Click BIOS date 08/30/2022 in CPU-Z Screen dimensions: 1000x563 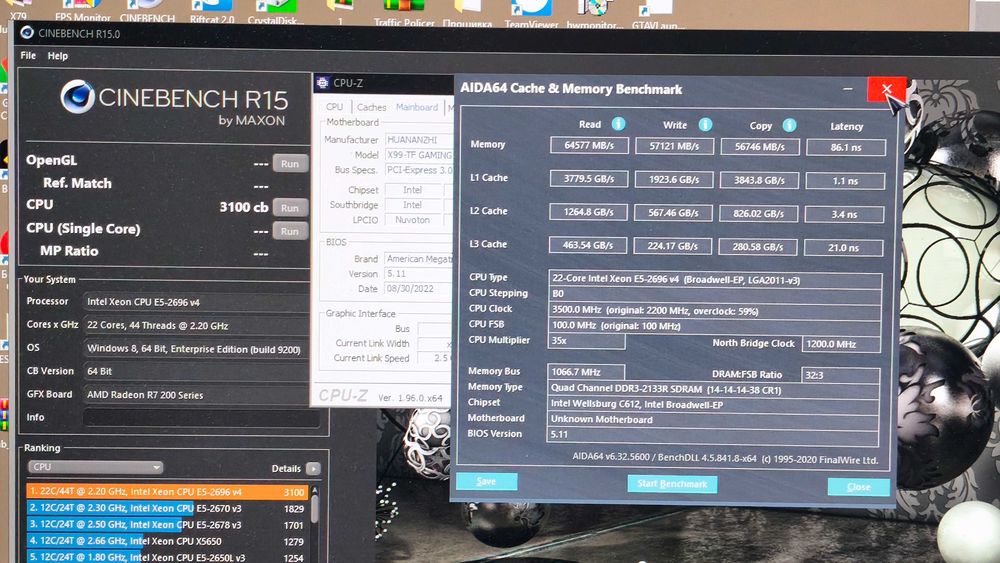click(418, 289)
